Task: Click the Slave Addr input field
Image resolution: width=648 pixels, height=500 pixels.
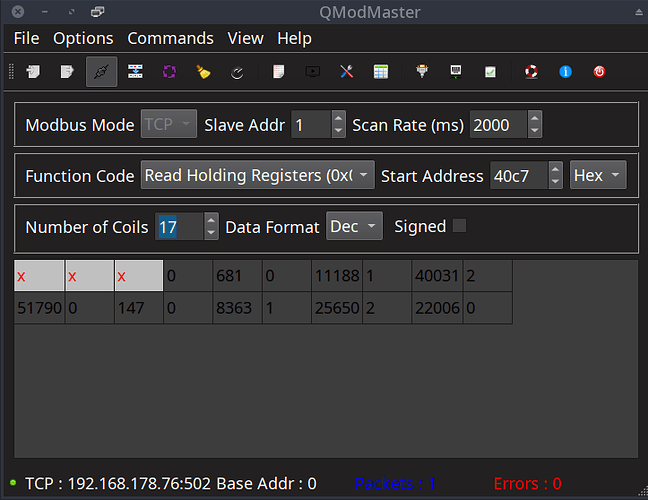Action: coord(311,124)
